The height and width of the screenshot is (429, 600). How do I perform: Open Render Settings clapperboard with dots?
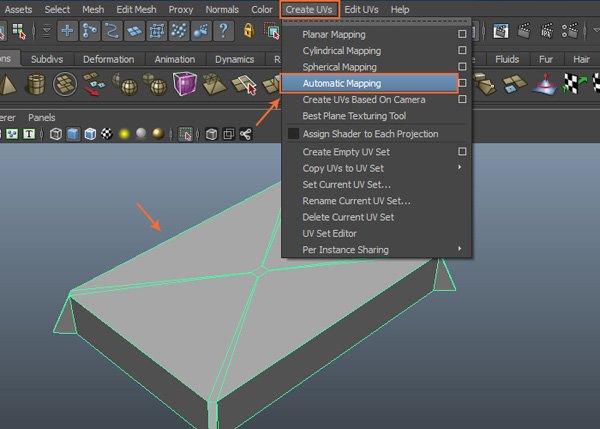click(x=570, y=31)
